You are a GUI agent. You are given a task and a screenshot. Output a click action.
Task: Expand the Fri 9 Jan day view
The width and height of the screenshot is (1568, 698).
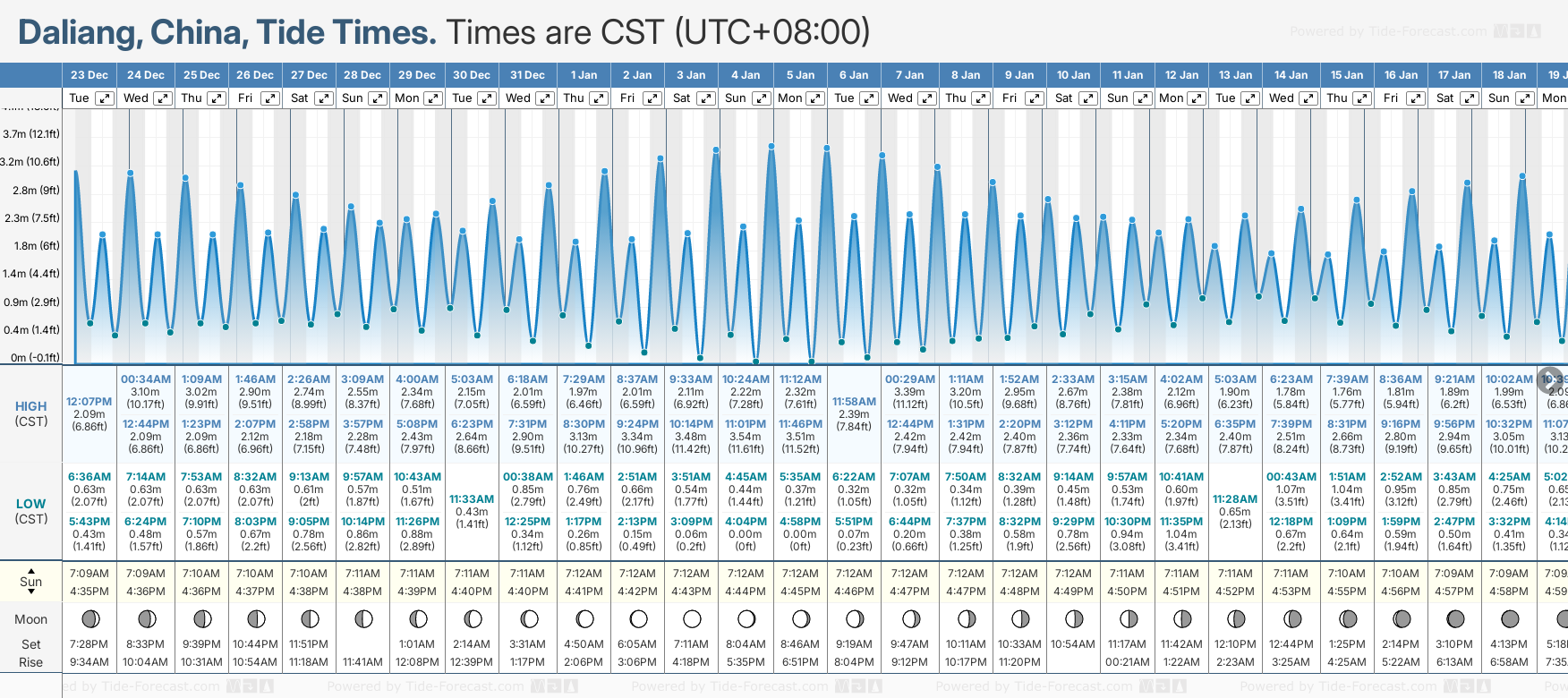coord(1034,98)
